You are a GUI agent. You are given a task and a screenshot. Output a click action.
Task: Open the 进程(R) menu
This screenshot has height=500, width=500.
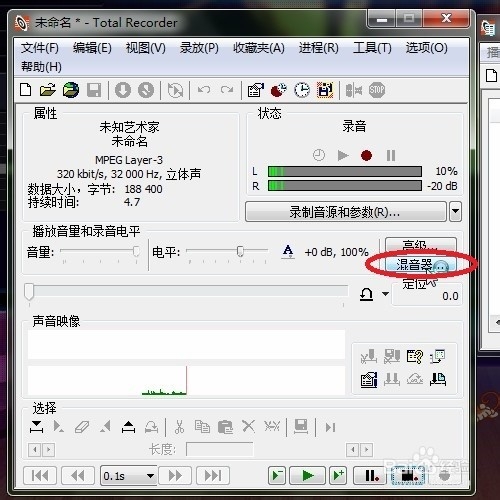click(x=319, y=48)
